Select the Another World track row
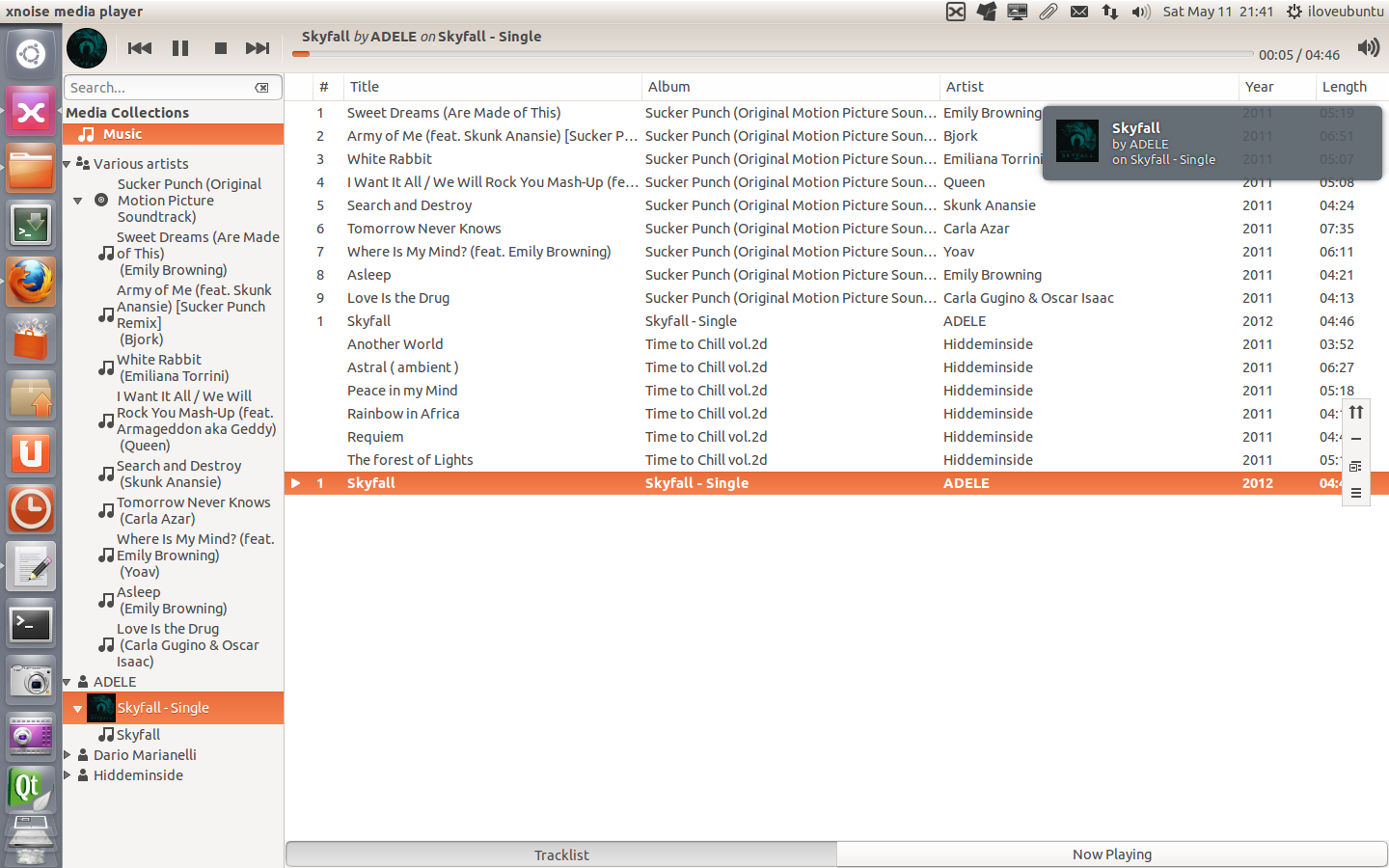Image resolution: width=1389 pixels, height=868 pixels. point(836,344)
